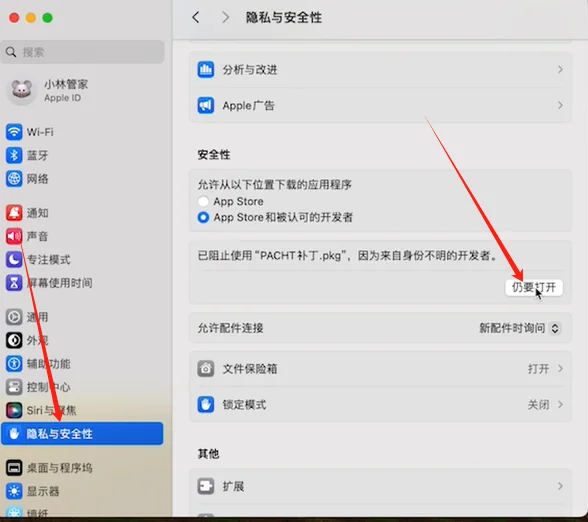Go back with the left arrow button
The height and width of the screenshot is (522, 588).
pos(196,17)
